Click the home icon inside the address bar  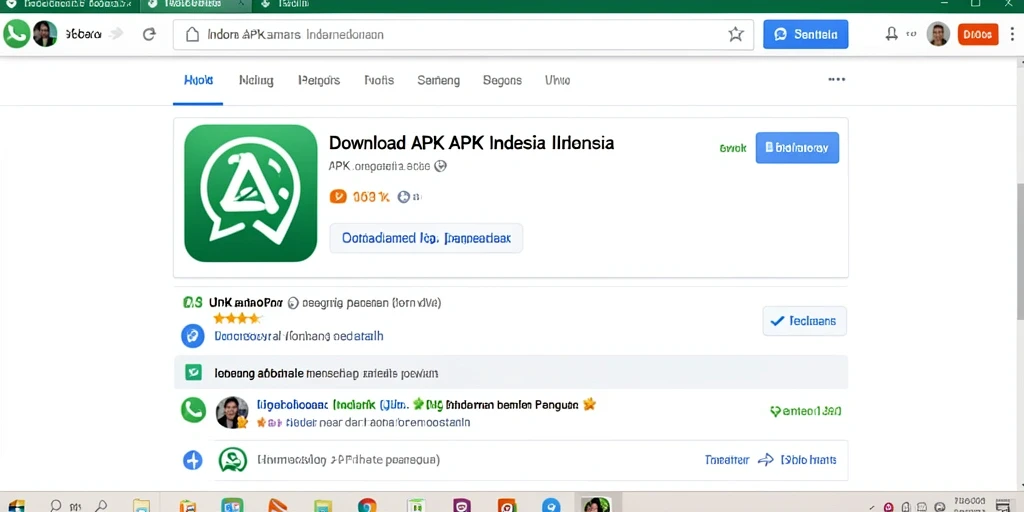[x=192, y=35]
